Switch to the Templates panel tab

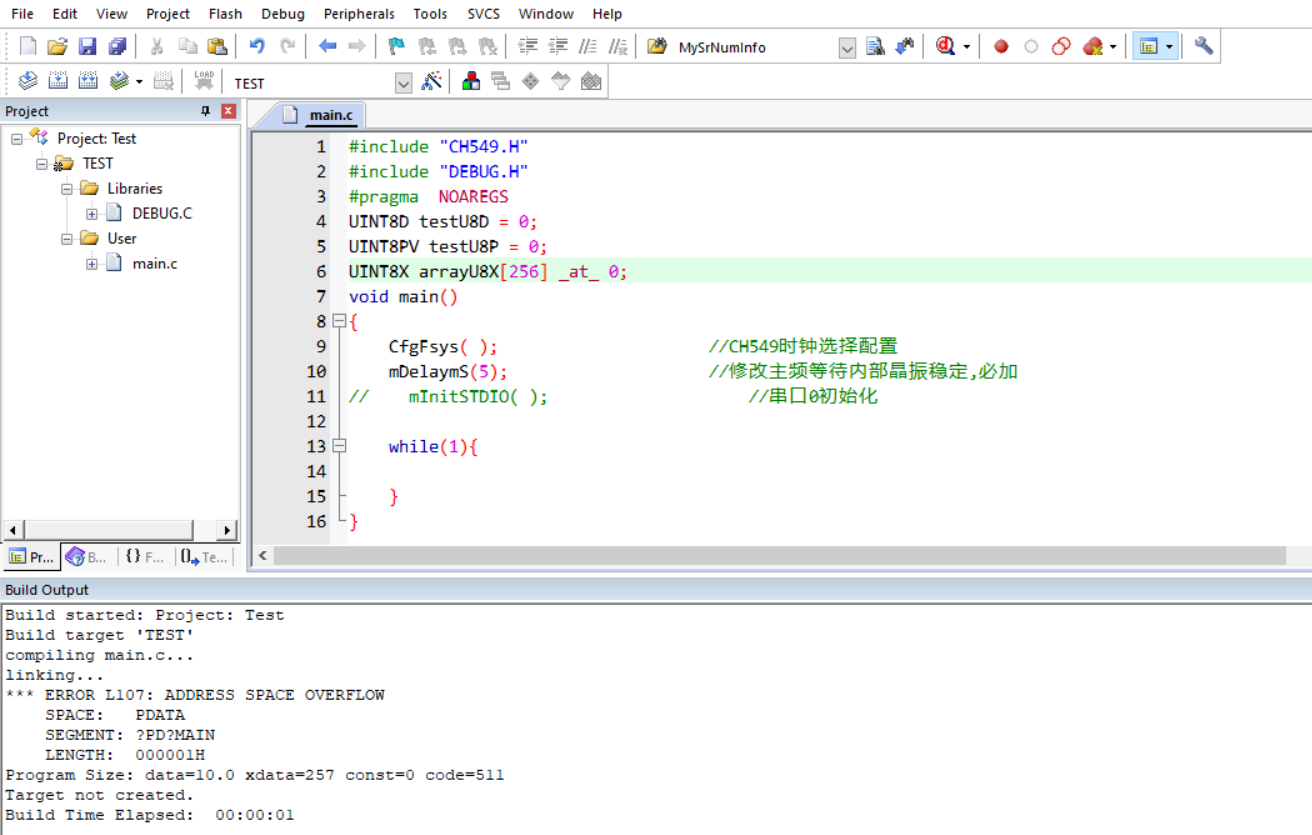pyautogui.click(x=204, y=557)
